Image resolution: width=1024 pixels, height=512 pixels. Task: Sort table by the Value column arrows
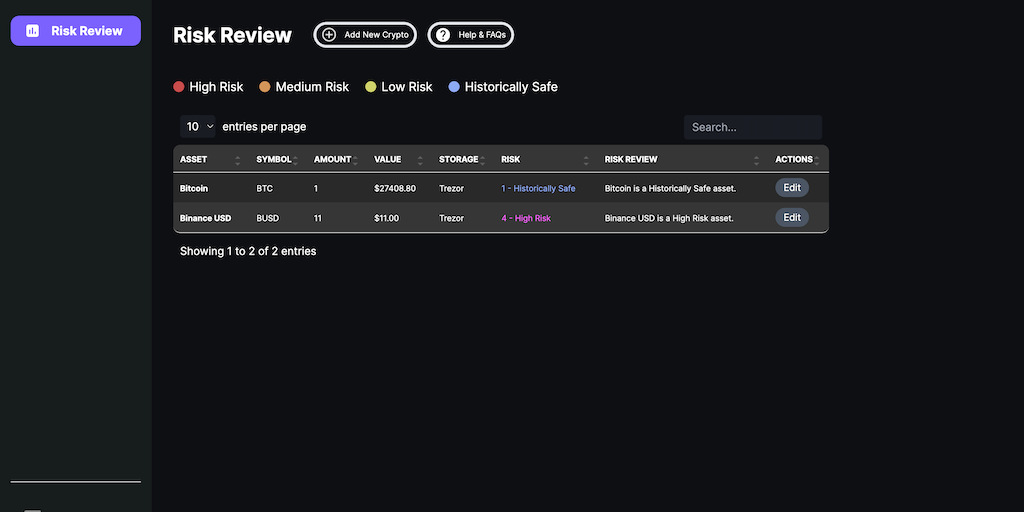[420, 160]
